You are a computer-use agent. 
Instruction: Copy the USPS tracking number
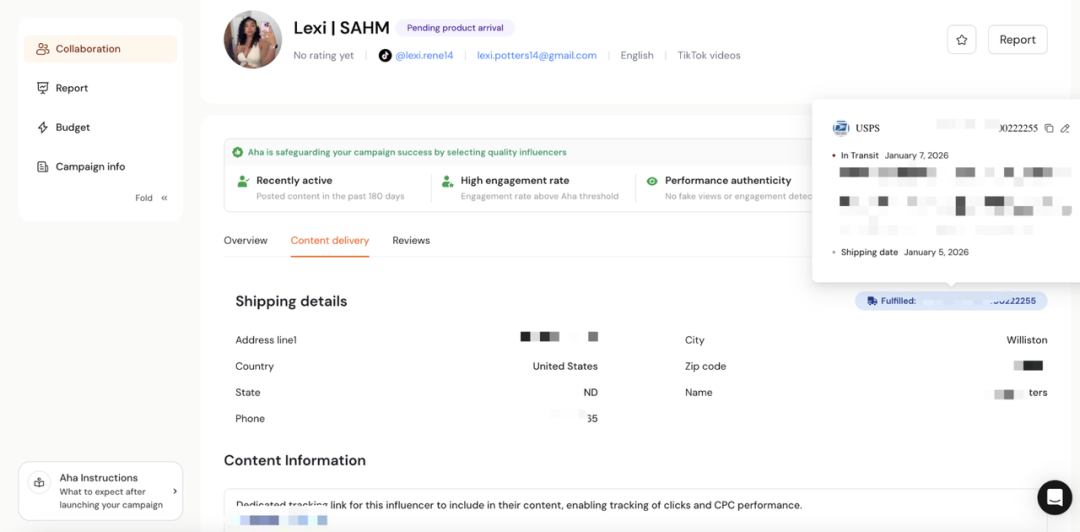point(1048,128)
